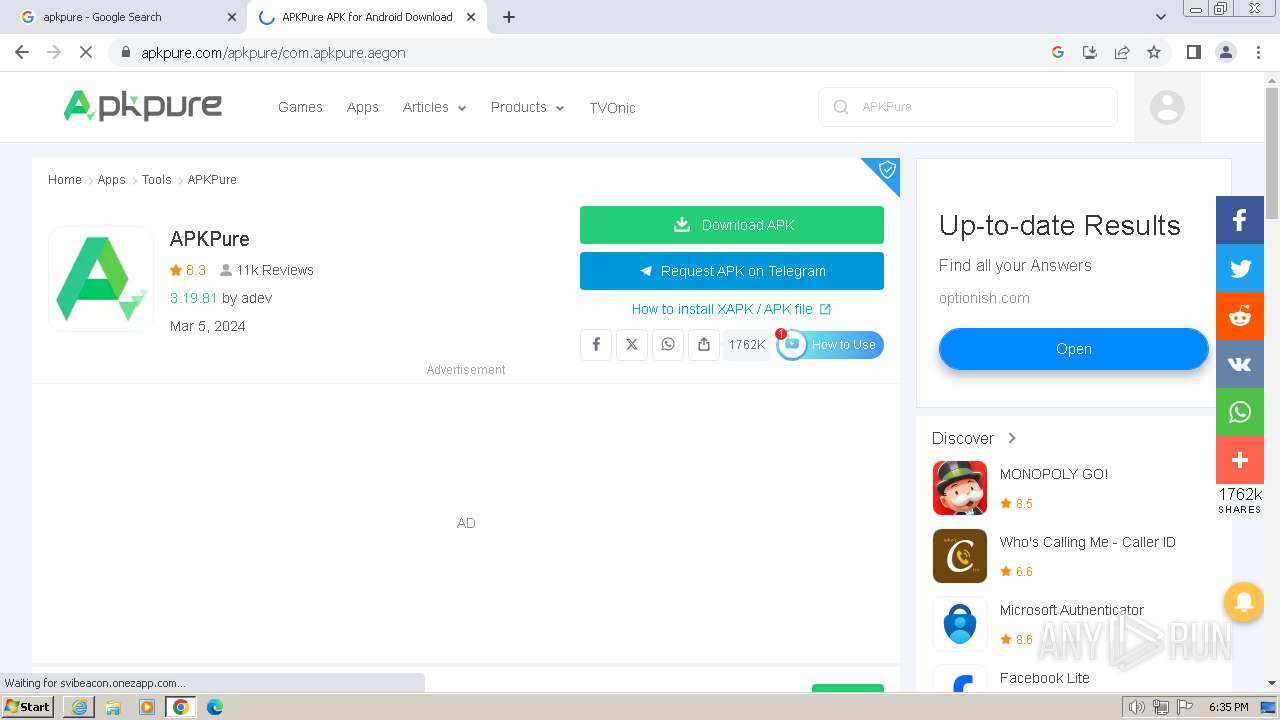The image size is (1280, 720).
Task: Stop loading the page with X button
Action: (x=86, y=52)
